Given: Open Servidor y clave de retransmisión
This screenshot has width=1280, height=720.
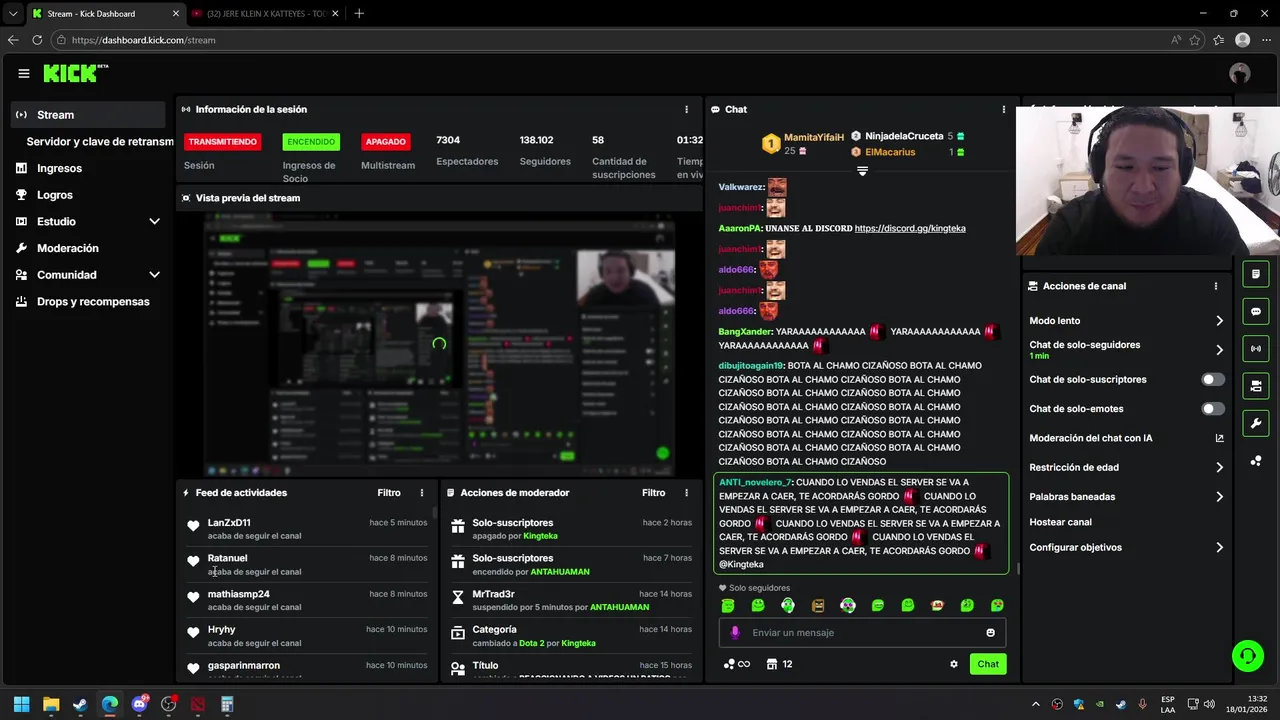Looking at the screenshot, I should point(99,142).
